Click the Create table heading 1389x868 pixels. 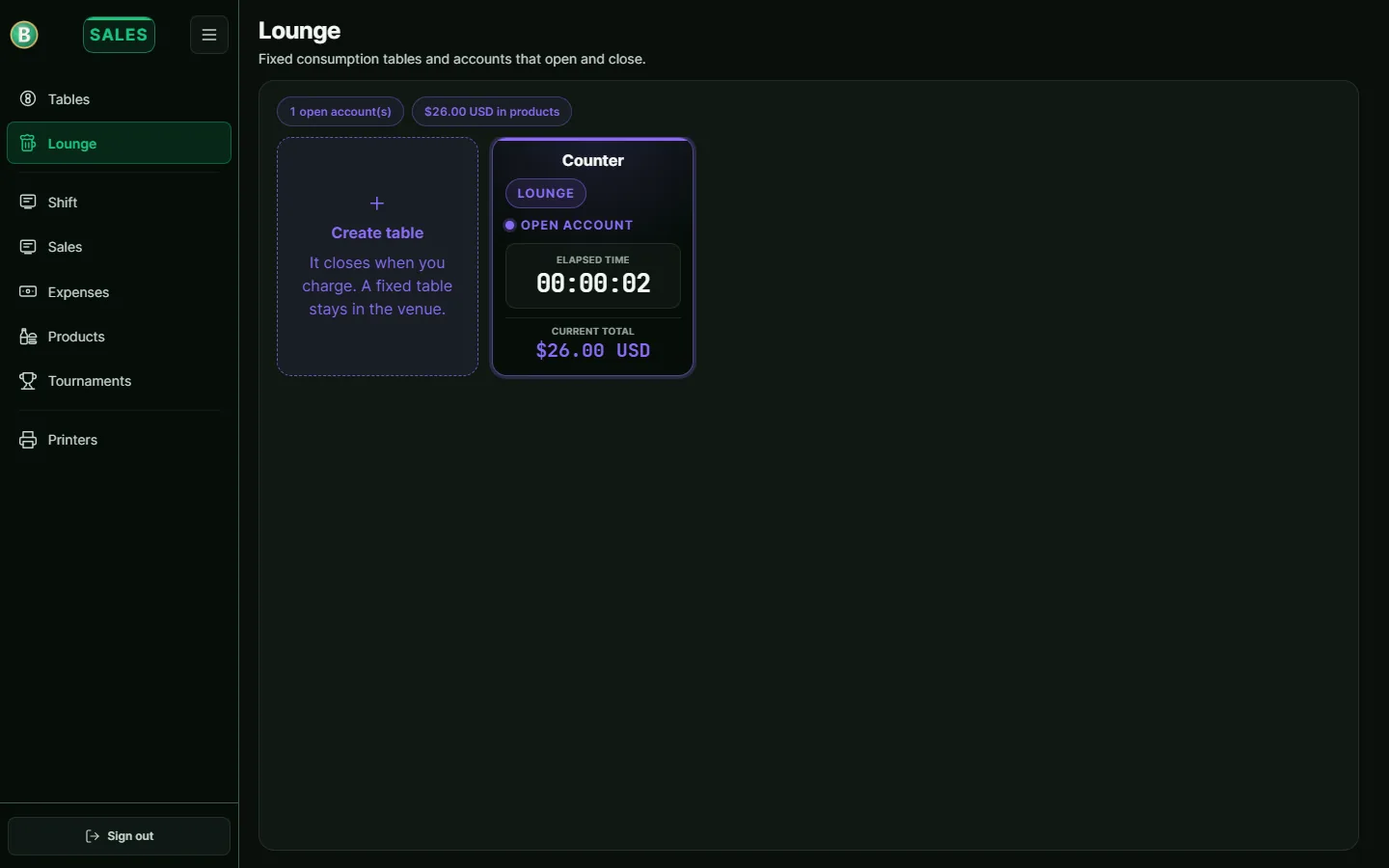coord(377,232)
